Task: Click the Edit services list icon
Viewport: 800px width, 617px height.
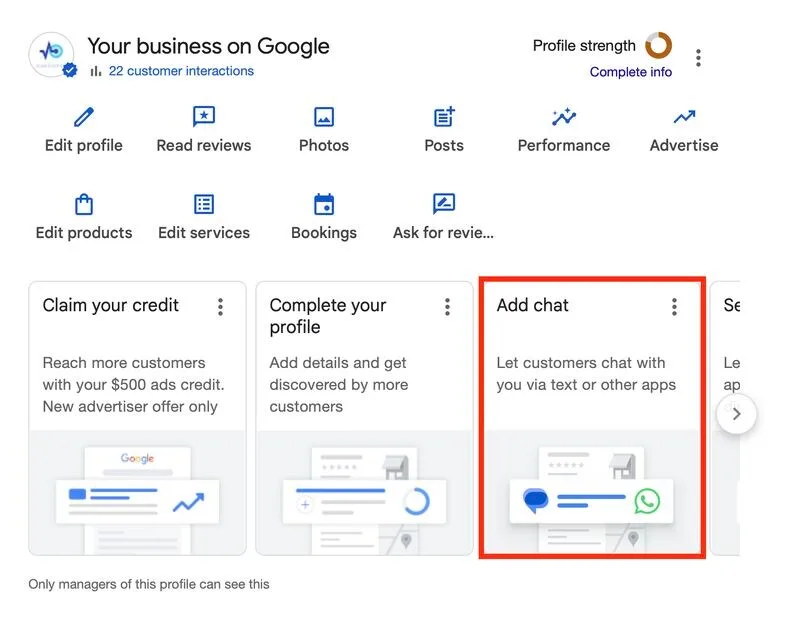Action: (204, 204)
